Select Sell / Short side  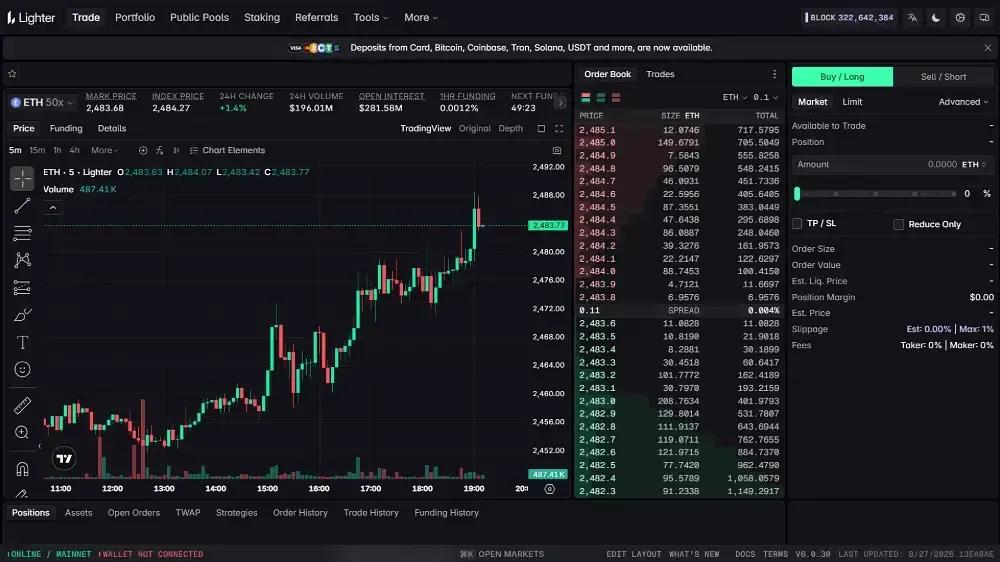point(943,77)
